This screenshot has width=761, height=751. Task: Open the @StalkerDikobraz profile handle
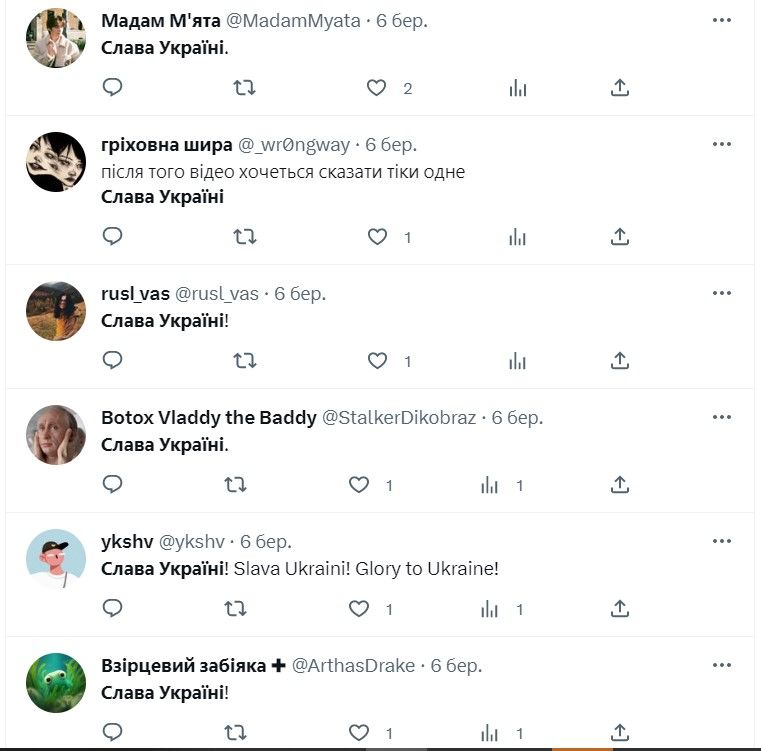(399, 417)
